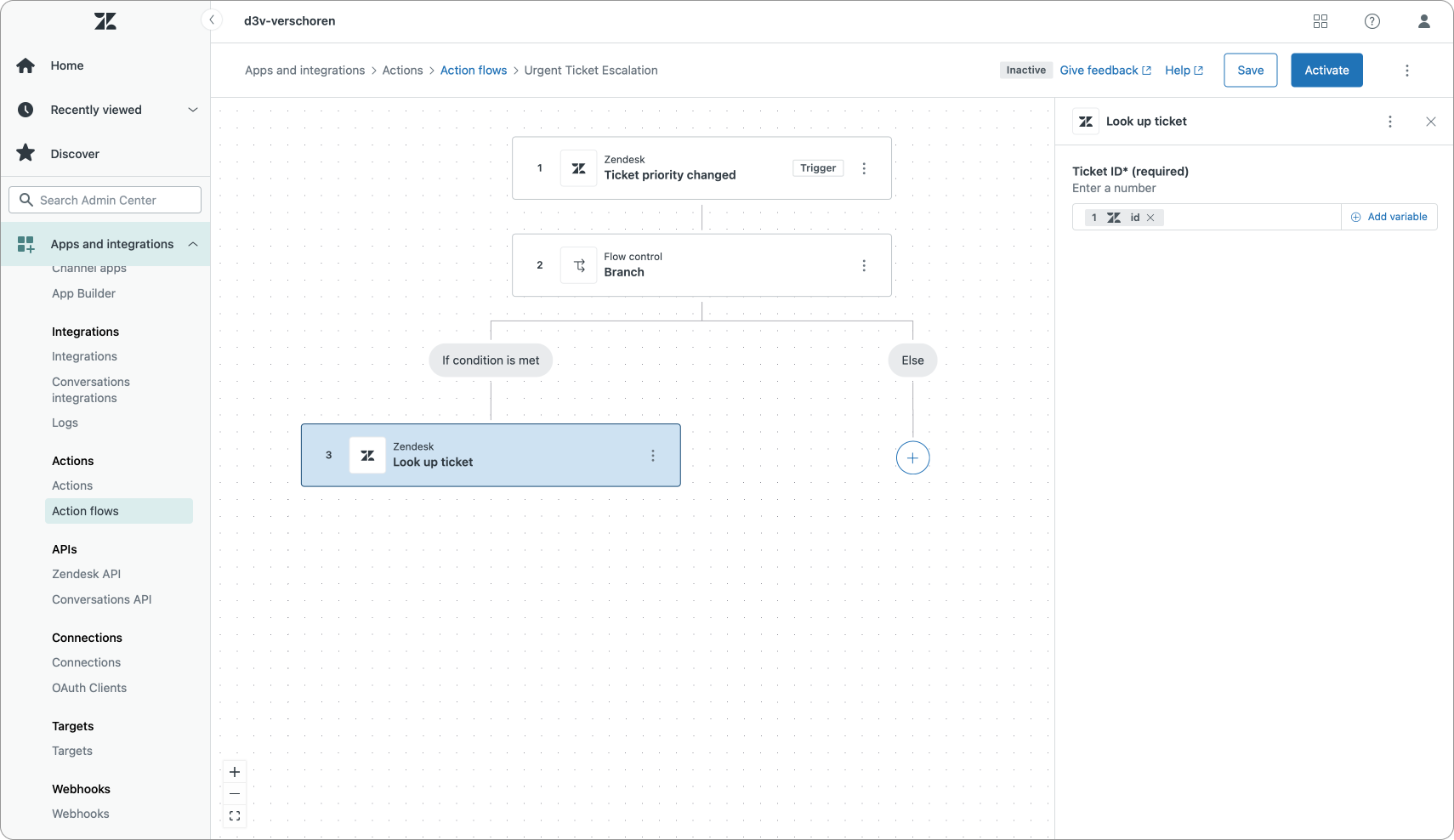Click Apps and integrations breadcrumb
The width and height of the screenshot is (1454, 840).
pos(305,71)
